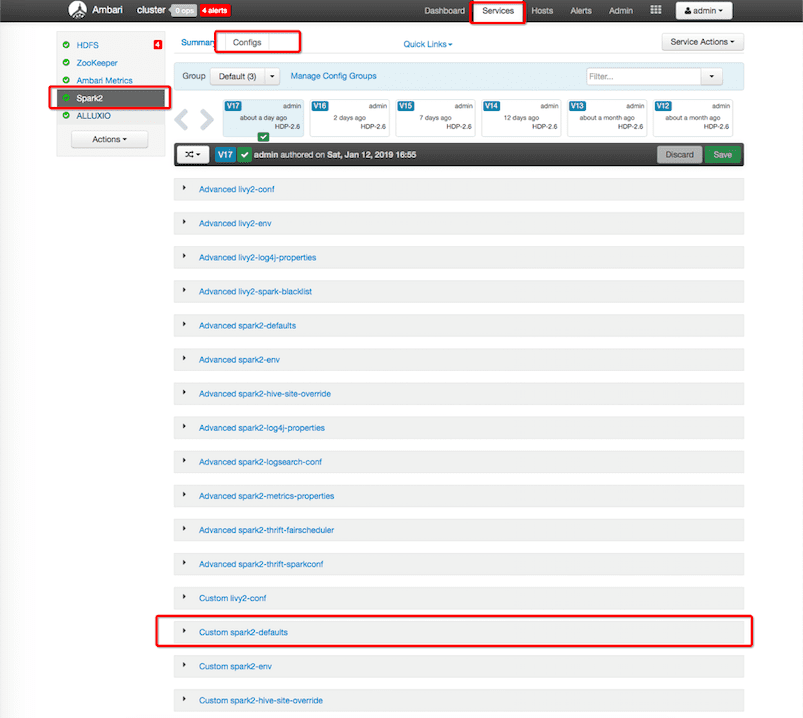Screen dimensions: 803x718
Task: Click the HDFS red alert badge
Action: (x=158, y=45)
